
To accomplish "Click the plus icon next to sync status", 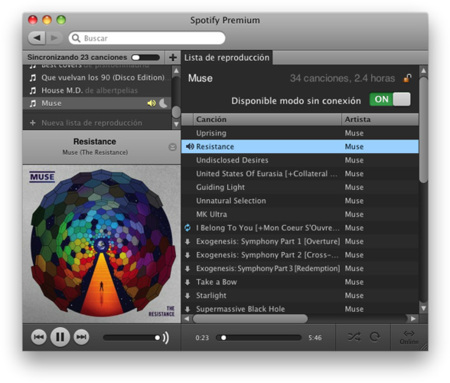I will pyautogui.click(x=173, y=57).
